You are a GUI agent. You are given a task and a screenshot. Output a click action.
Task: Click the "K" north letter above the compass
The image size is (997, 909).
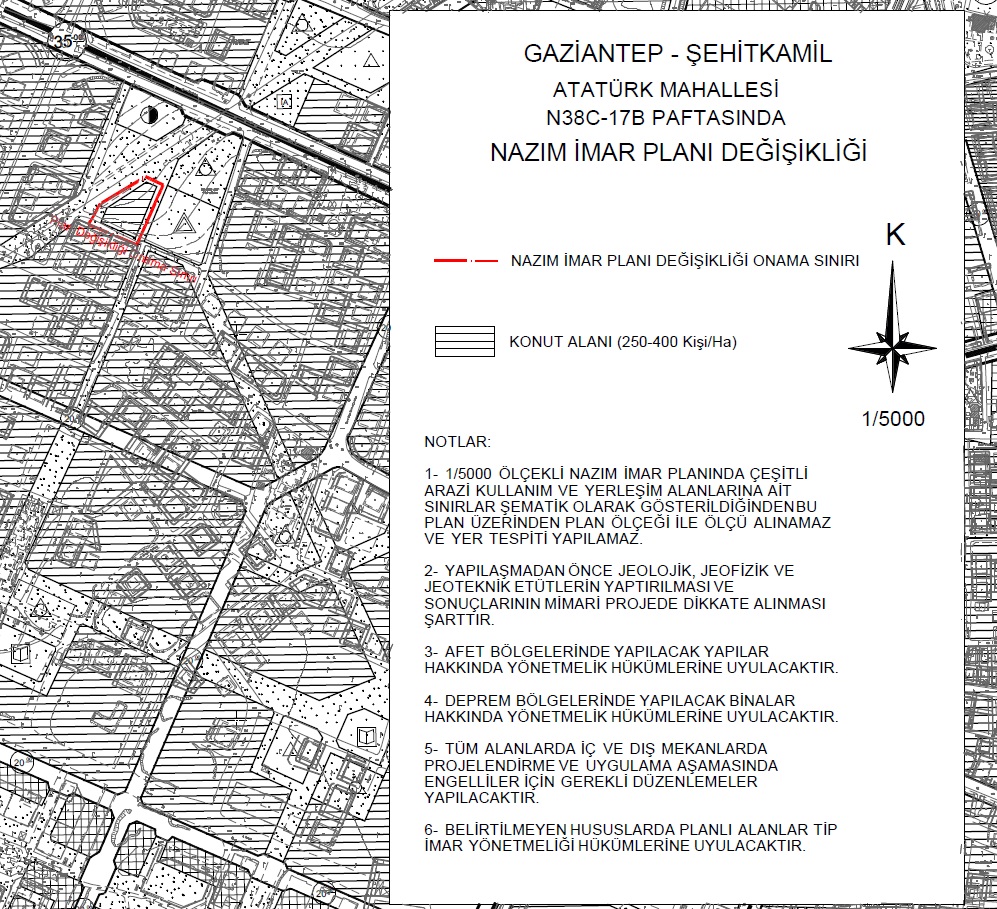coord(895,235)
